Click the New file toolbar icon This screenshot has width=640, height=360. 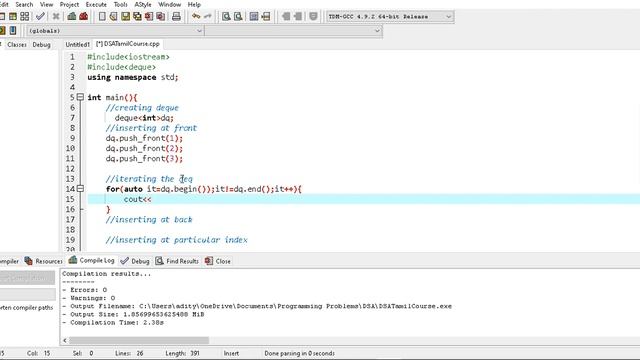pyautogui.click(x=102, y=16)
